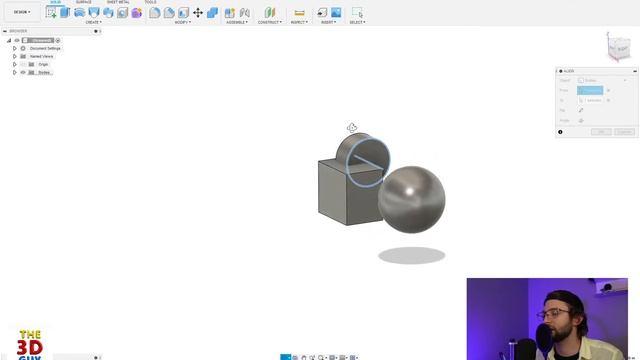Viewport: 640px width, 360px height.
Task: Click the Select tool icon
Action: click(357, 13)
